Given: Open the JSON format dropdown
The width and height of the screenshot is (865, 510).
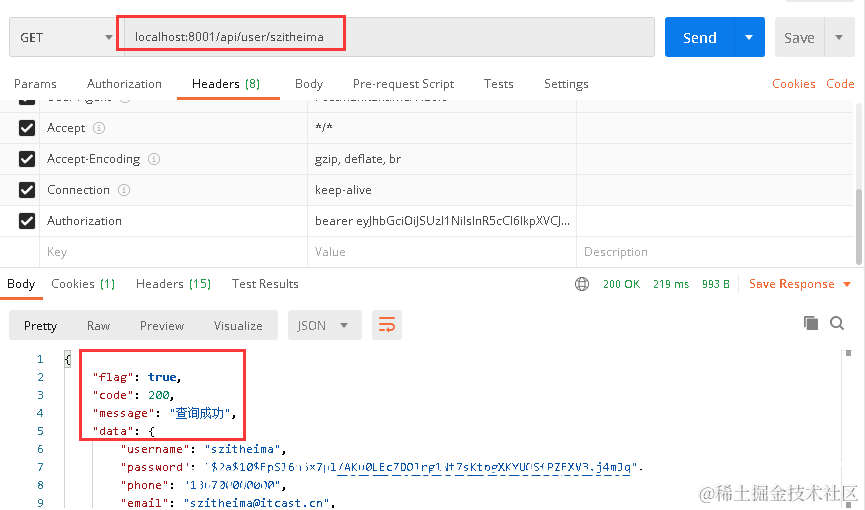Looking at the screenshot, I should [324, 325].
